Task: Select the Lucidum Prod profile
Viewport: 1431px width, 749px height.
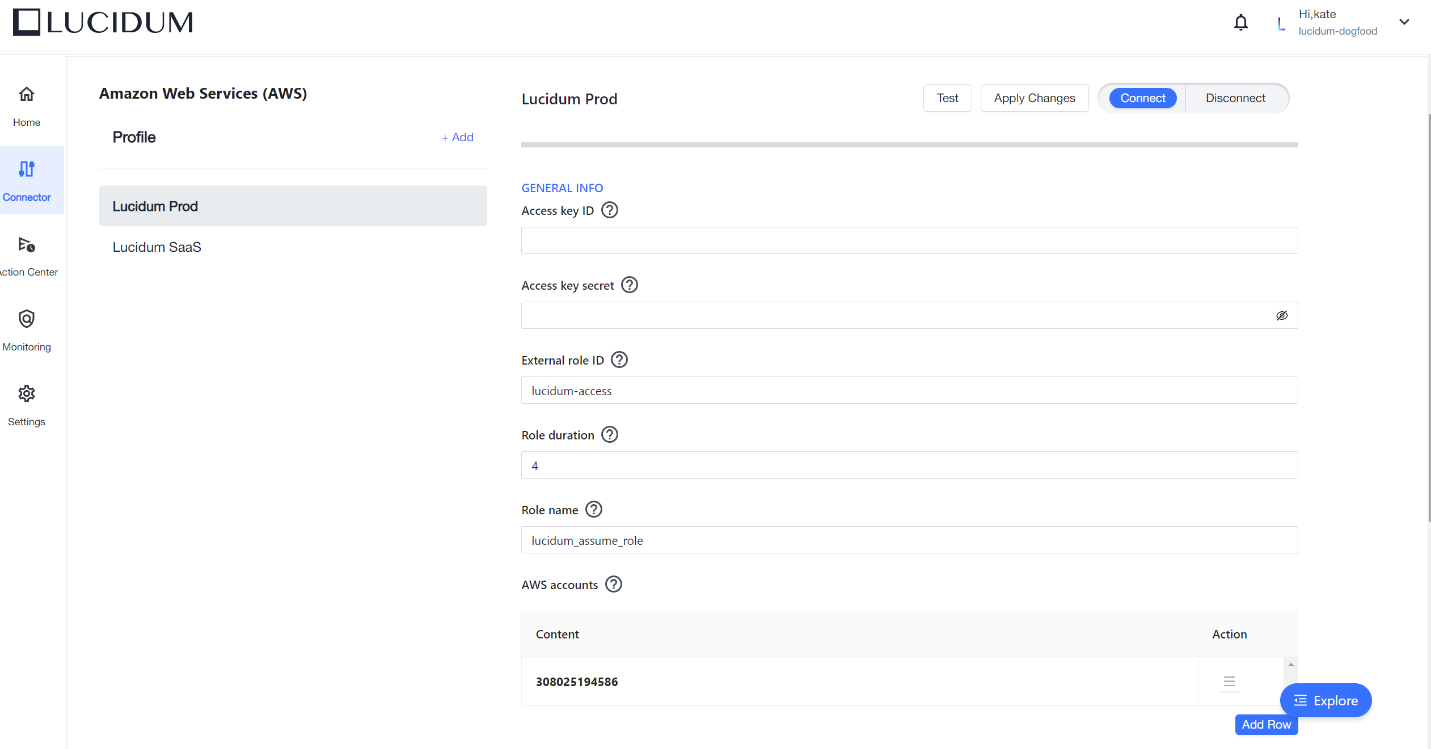Action: point(293,206)
